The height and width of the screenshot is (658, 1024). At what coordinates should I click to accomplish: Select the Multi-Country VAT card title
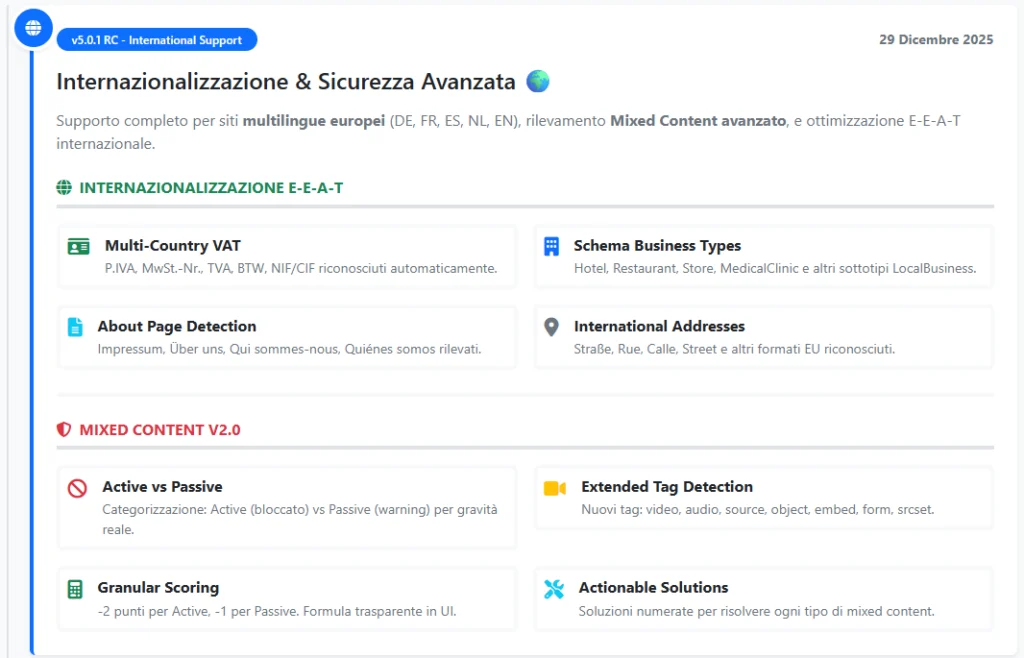[172, 246]
